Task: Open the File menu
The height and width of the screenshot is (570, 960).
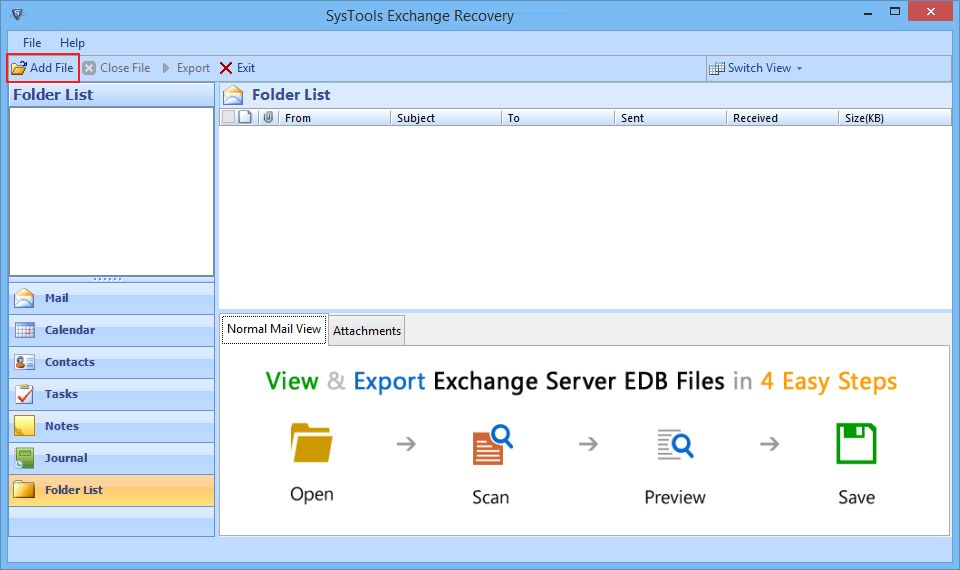Action: click(32, 43)
